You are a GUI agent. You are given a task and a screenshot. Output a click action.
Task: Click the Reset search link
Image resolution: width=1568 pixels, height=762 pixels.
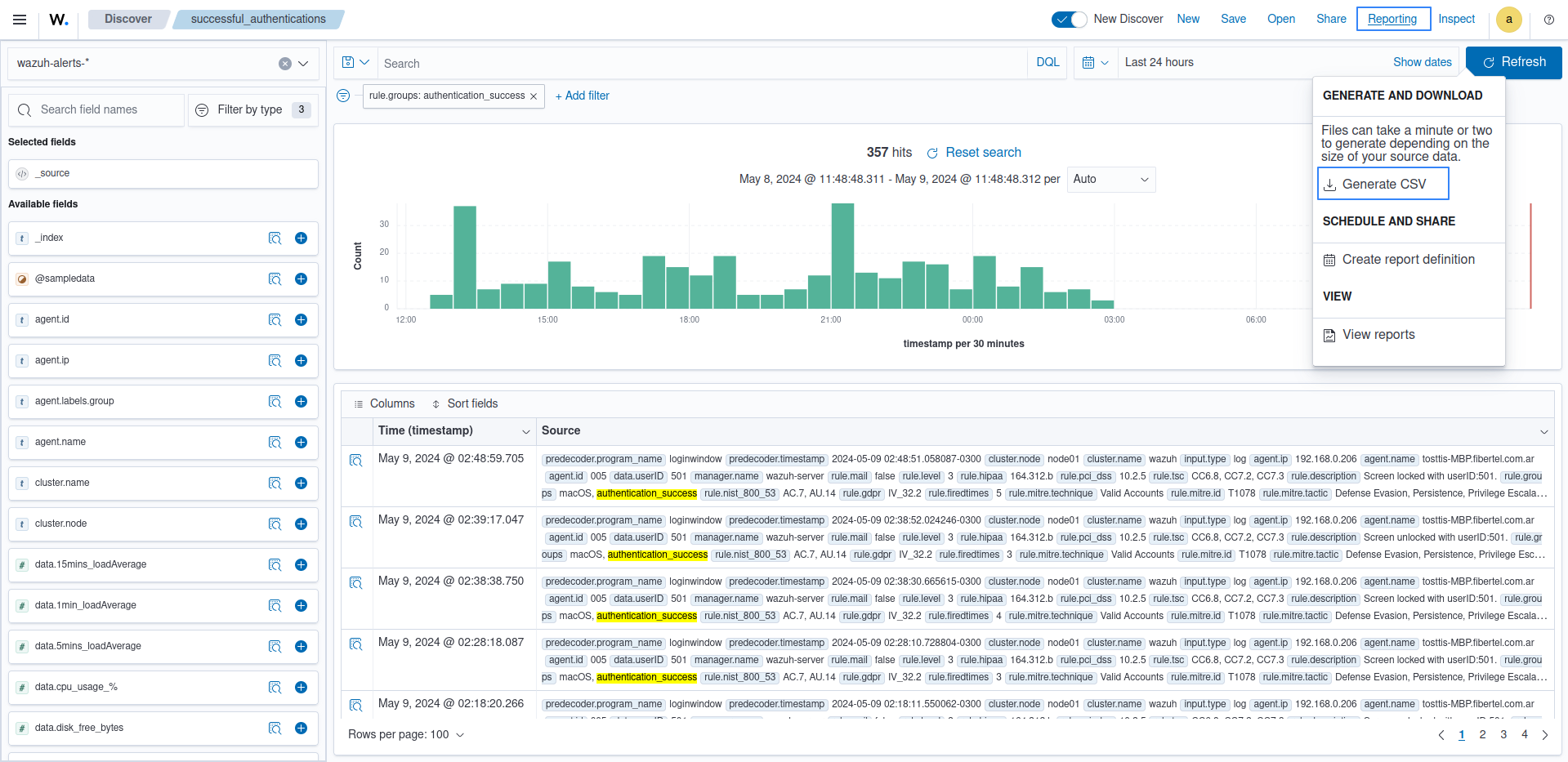pyautogui.click(x=982, y=153)
